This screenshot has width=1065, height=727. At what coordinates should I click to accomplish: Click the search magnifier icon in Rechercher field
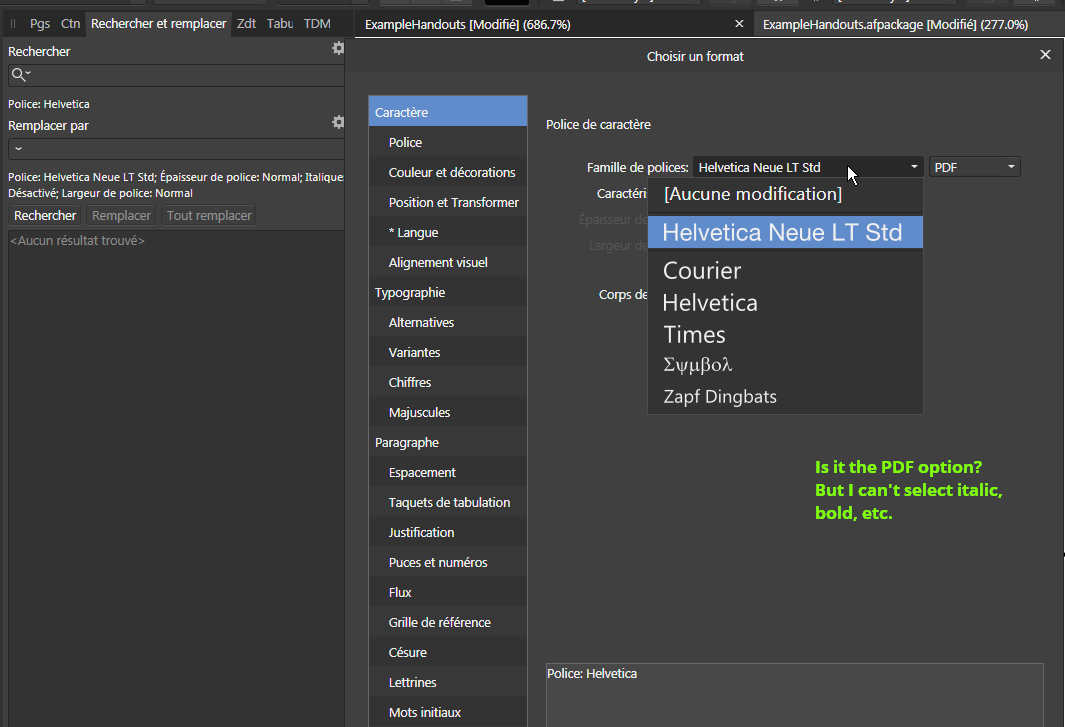18,75
